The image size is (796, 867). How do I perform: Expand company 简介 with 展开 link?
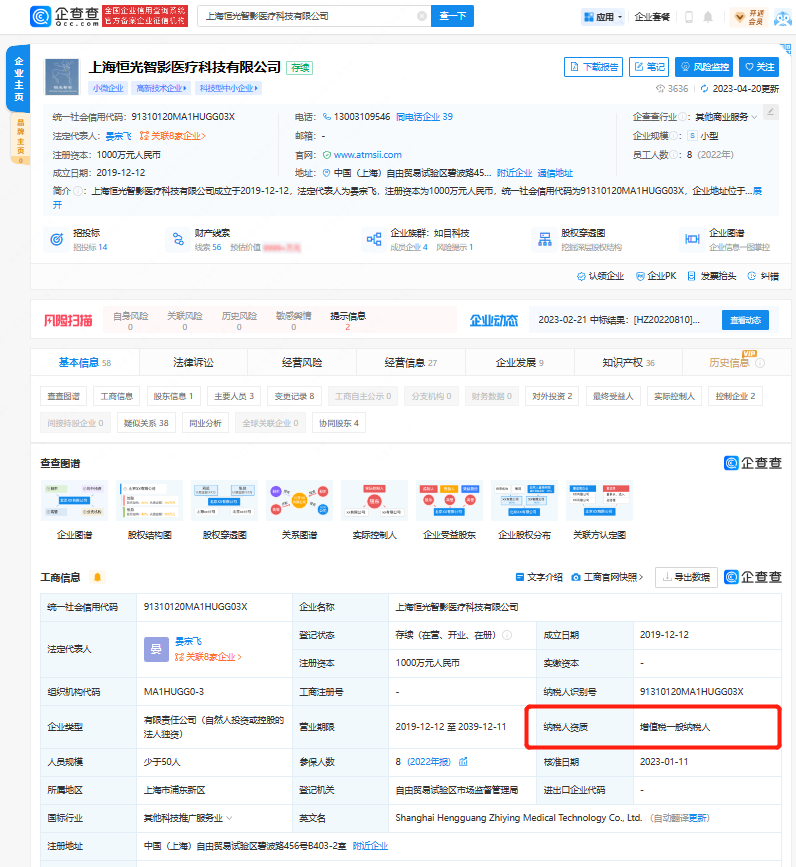(x=757, y=191)
